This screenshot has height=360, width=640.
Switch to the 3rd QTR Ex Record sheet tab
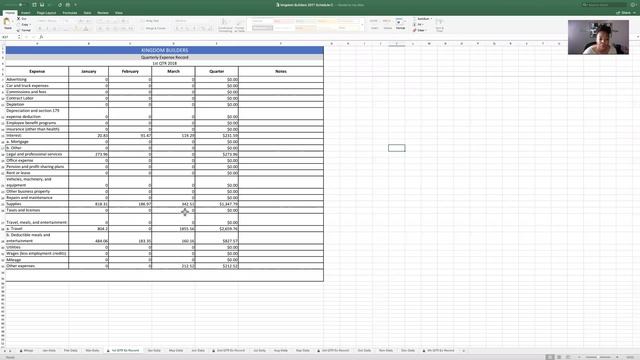334,351
